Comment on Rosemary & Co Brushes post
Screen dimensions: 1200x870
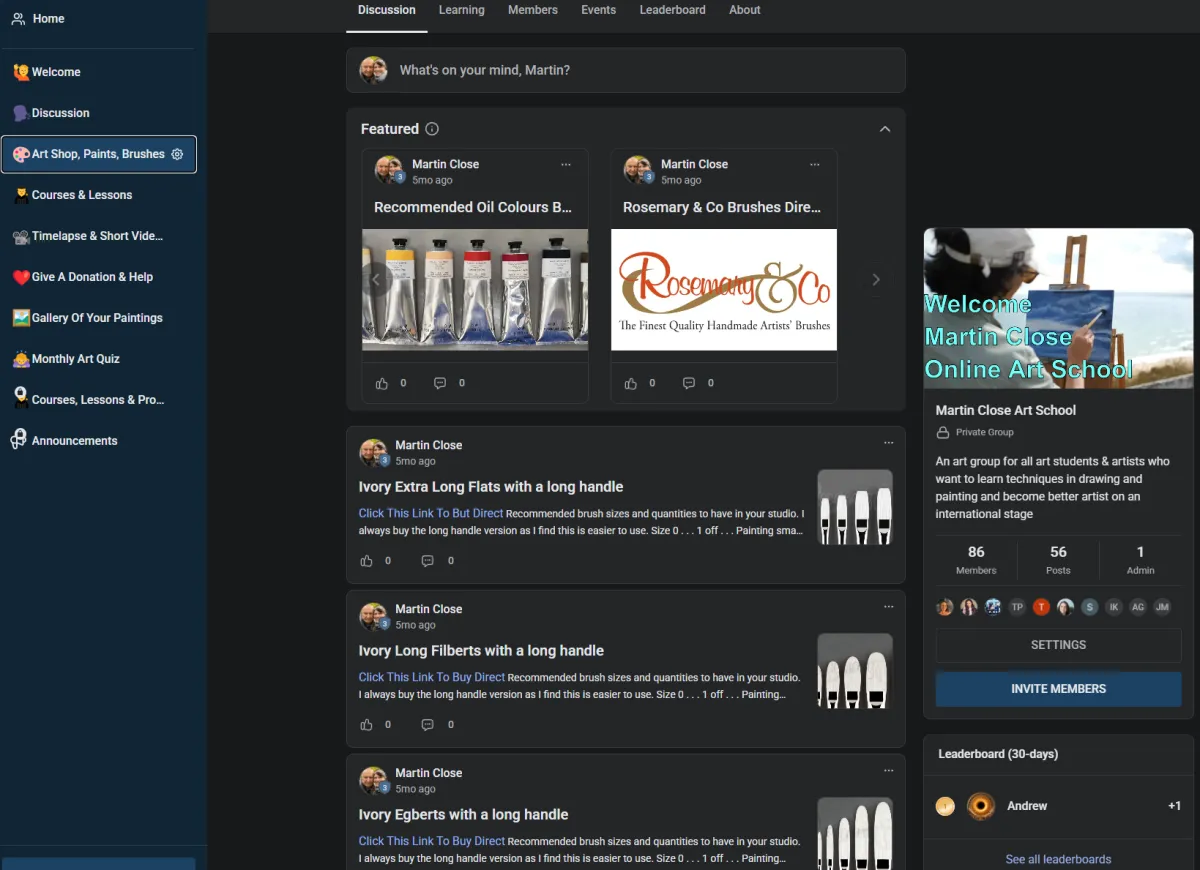689,383
